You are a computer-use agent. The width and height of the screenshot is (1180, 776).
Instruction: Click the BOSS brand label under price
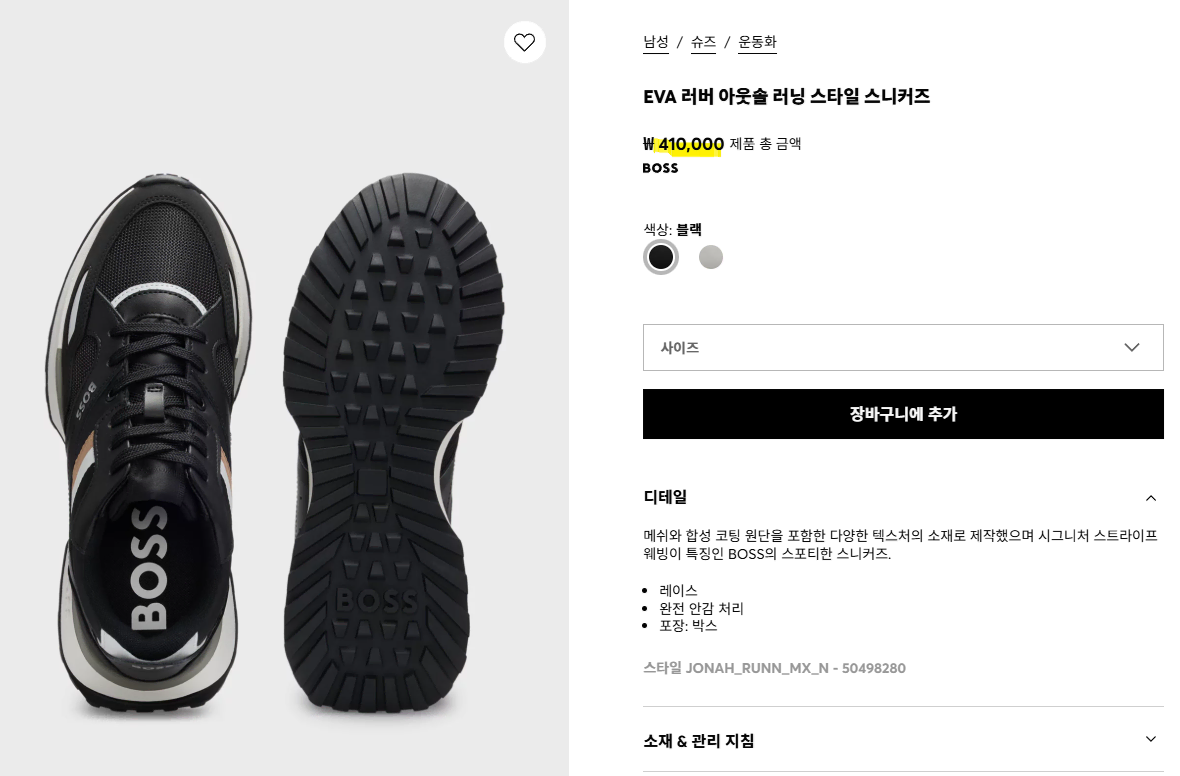[660, 168]
